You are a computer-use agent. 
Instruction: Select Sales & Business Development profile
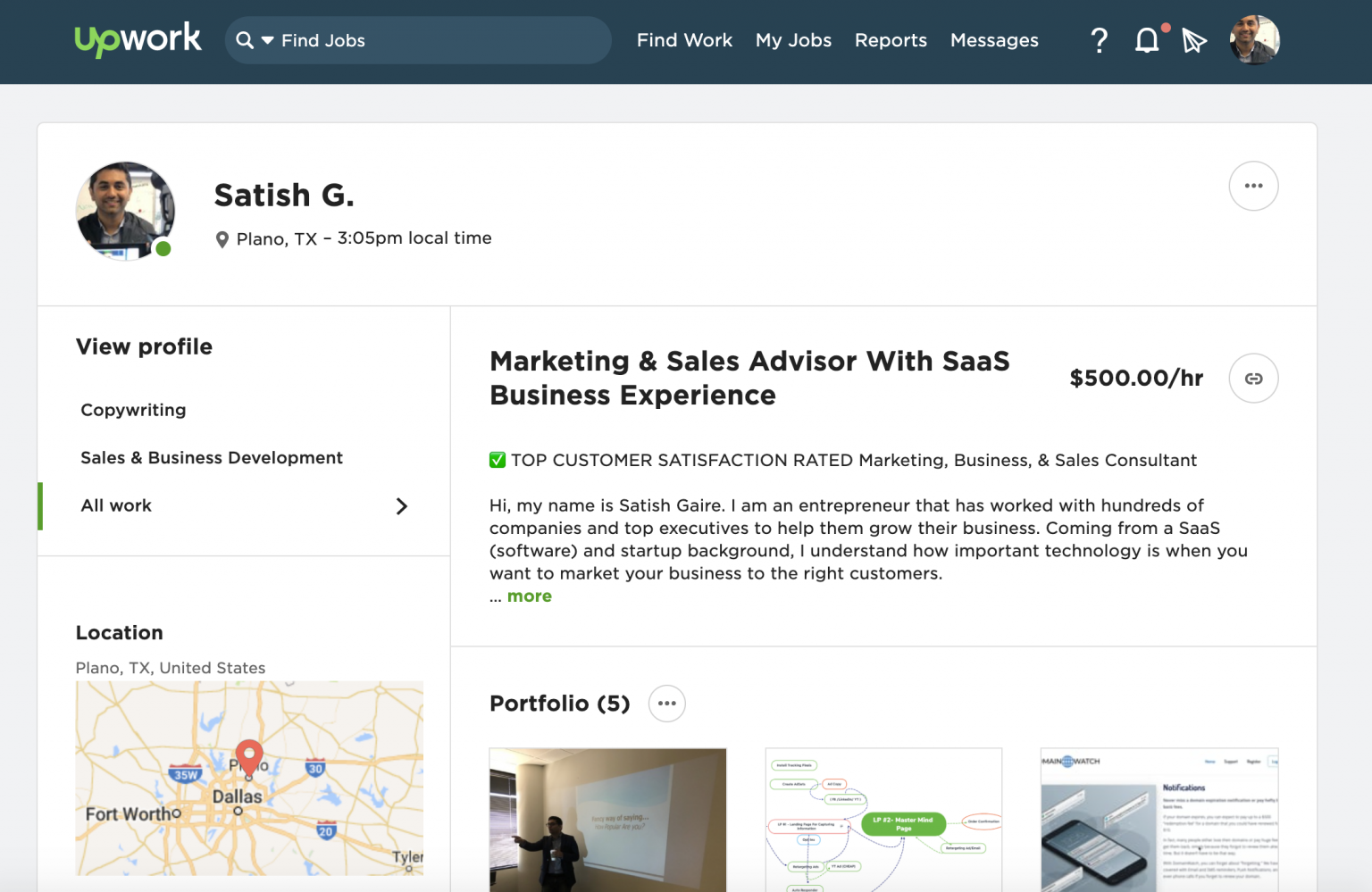pyautogui.click(x=212, y=458)
